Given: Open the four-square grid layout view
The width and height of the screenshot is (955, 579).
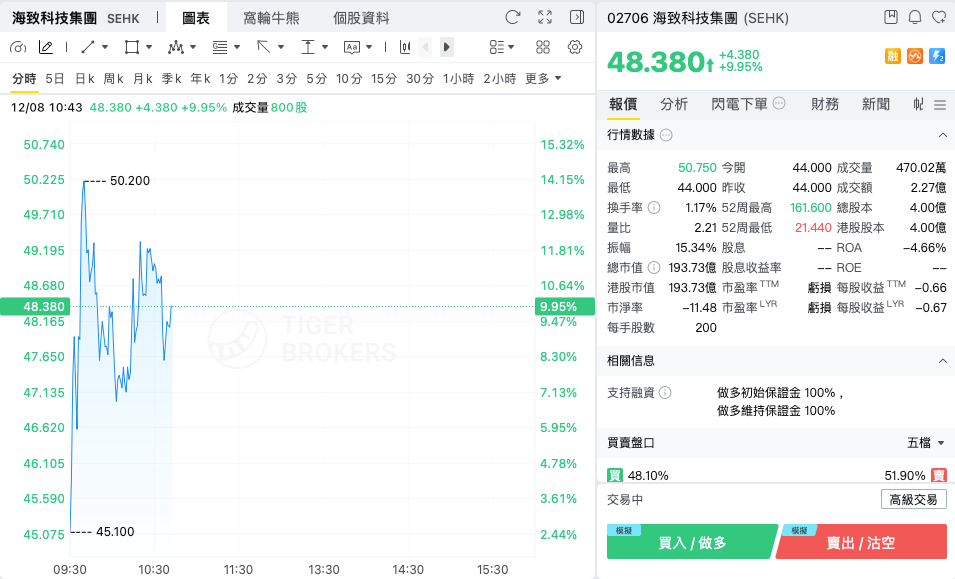Looking at the screenshot, I should [543, 47].
